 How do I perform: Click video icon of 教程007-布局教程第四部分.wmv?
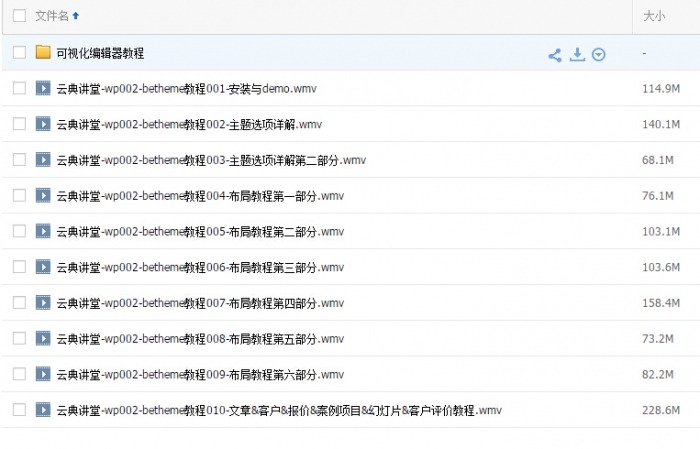43,302
